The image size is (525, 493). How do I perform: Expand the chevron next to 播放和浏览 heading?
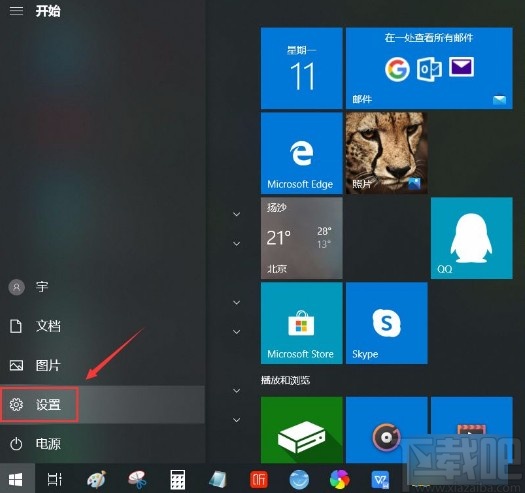[236, 391]
